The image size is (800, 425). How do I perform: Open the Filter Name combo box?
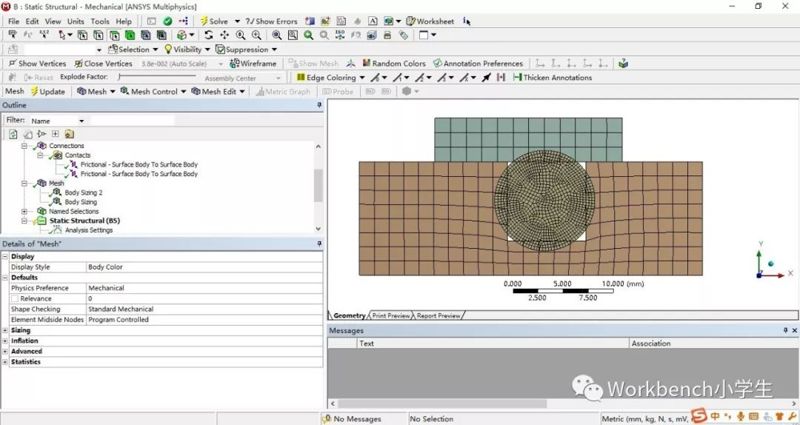click(57, 121)
